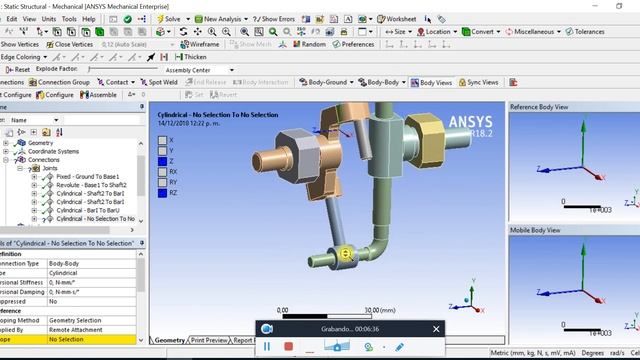Select the solid green Body selection filter
640x360 pixels.
pyautogui.click(x=100, y=32)
